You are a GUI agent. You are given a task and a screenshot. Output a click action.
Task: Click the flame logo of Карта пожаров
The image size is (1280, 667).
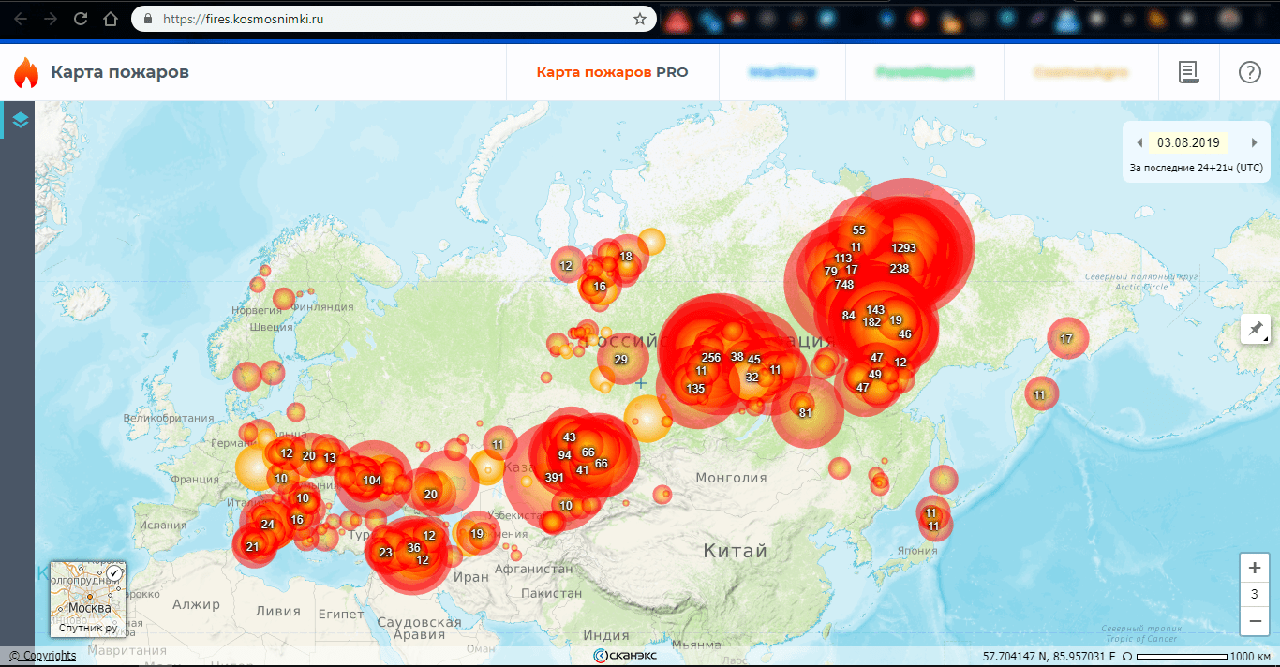(x=26, y=72)
